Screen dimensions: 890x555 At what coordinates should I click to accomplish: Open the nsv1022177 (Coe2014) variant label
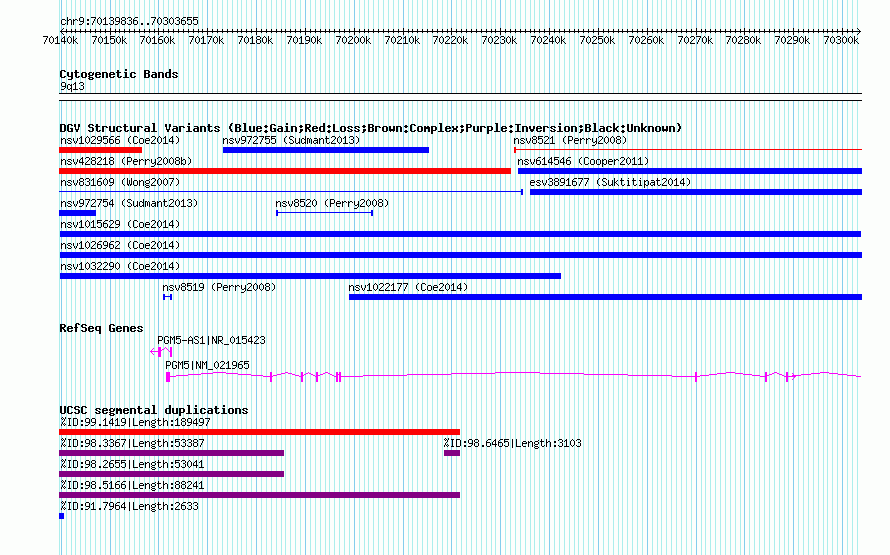408,287
